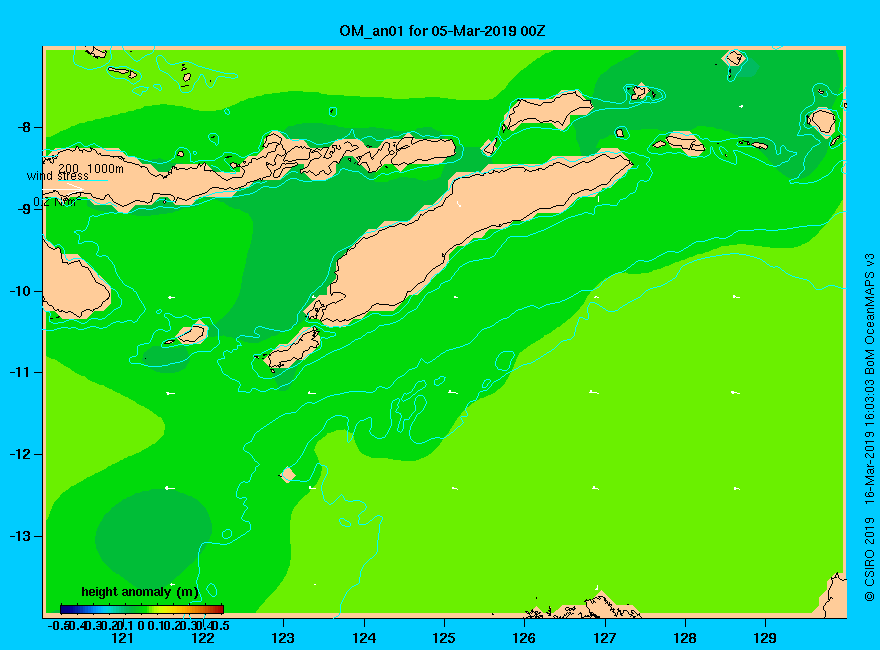Click longitude label "124" on the horizontal axis

(x=364, y=638)
